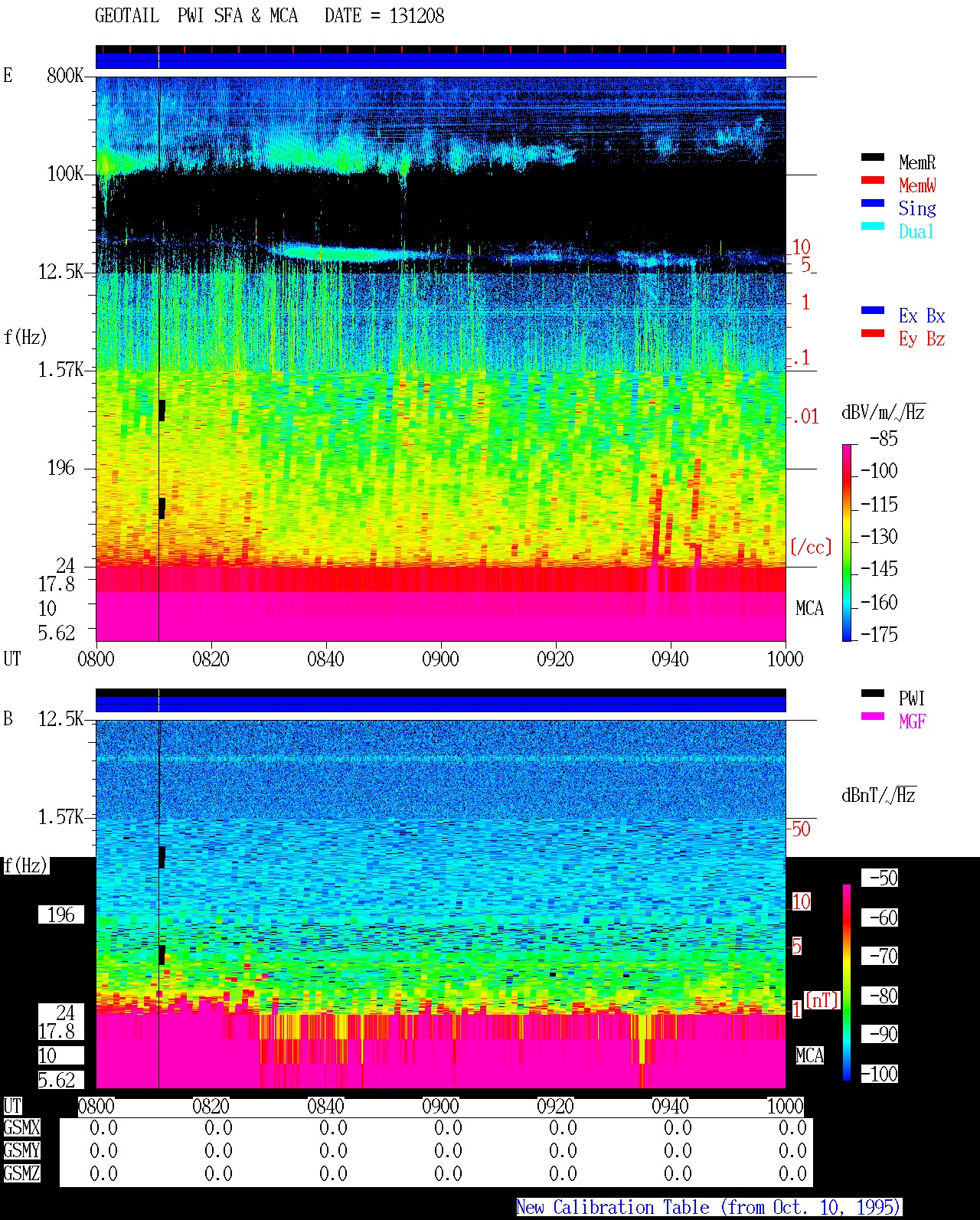Click the blue Sing legend swatch
Image resolution: width=980 pixels, height=1220 pixels.
[873, 203]
